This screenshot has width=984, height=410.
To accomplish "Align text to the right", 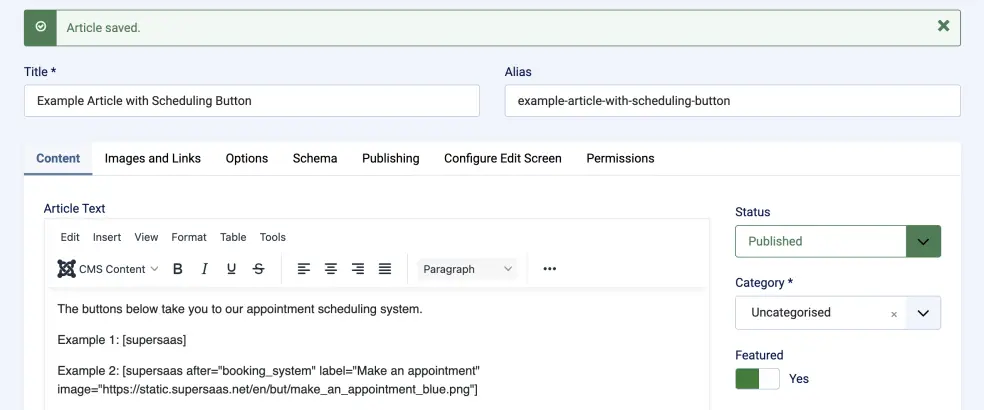I will pyautogui.click(x=358, y=269).
